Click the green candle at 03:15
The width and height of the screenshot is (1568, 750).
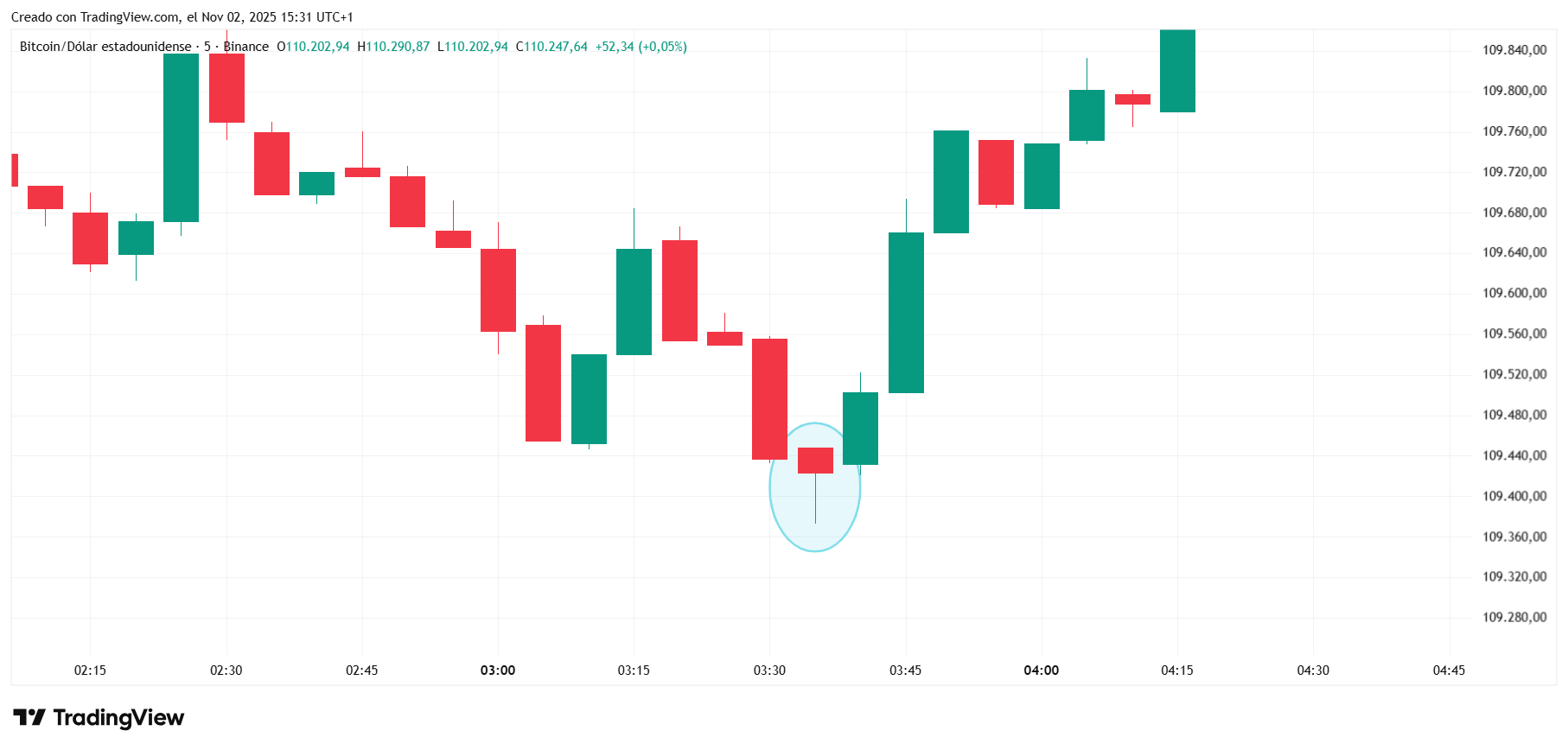(634, 302)
